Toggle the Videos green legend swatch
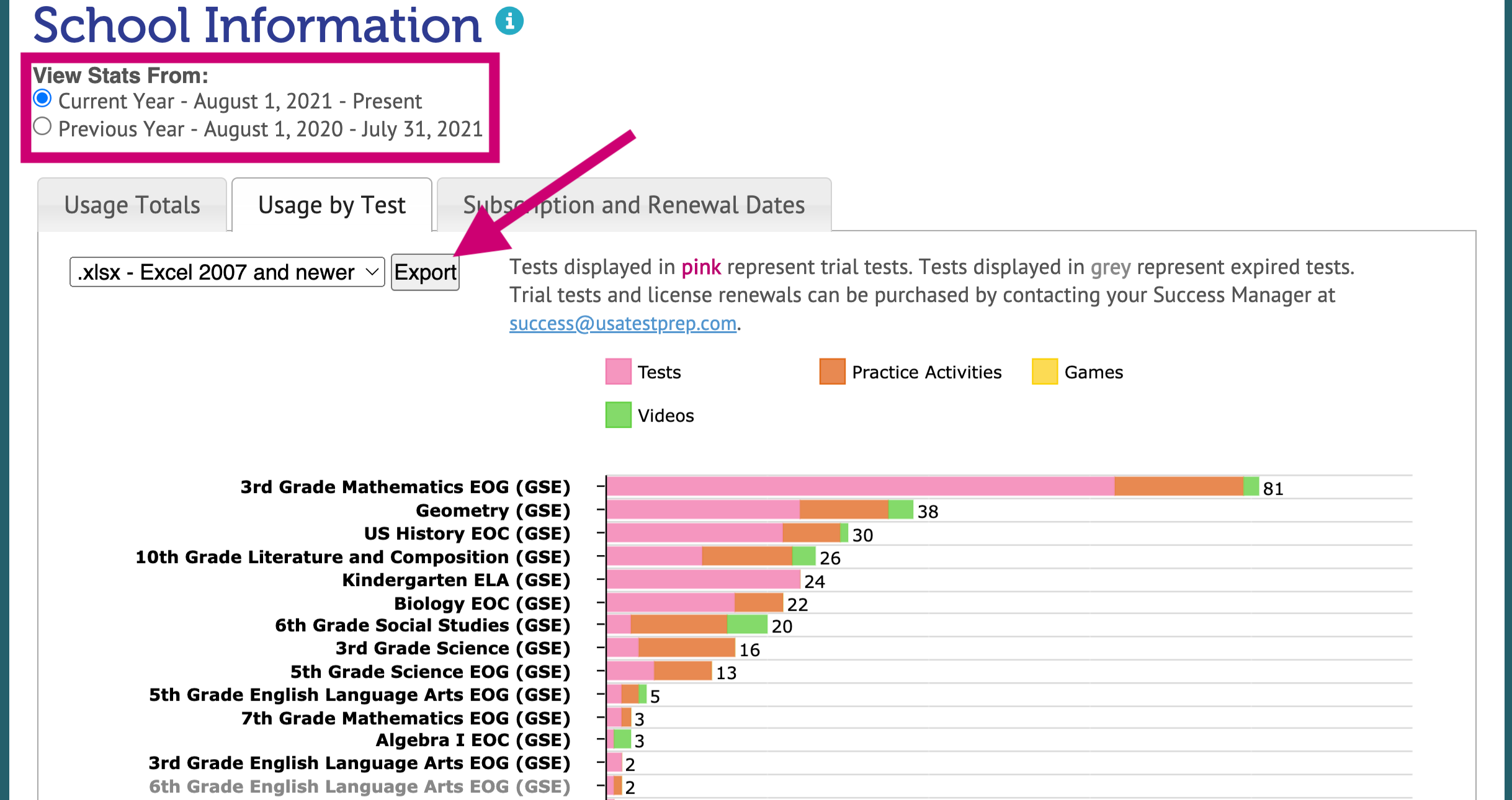Viewport: 1512px width, 800px height. 618,415
